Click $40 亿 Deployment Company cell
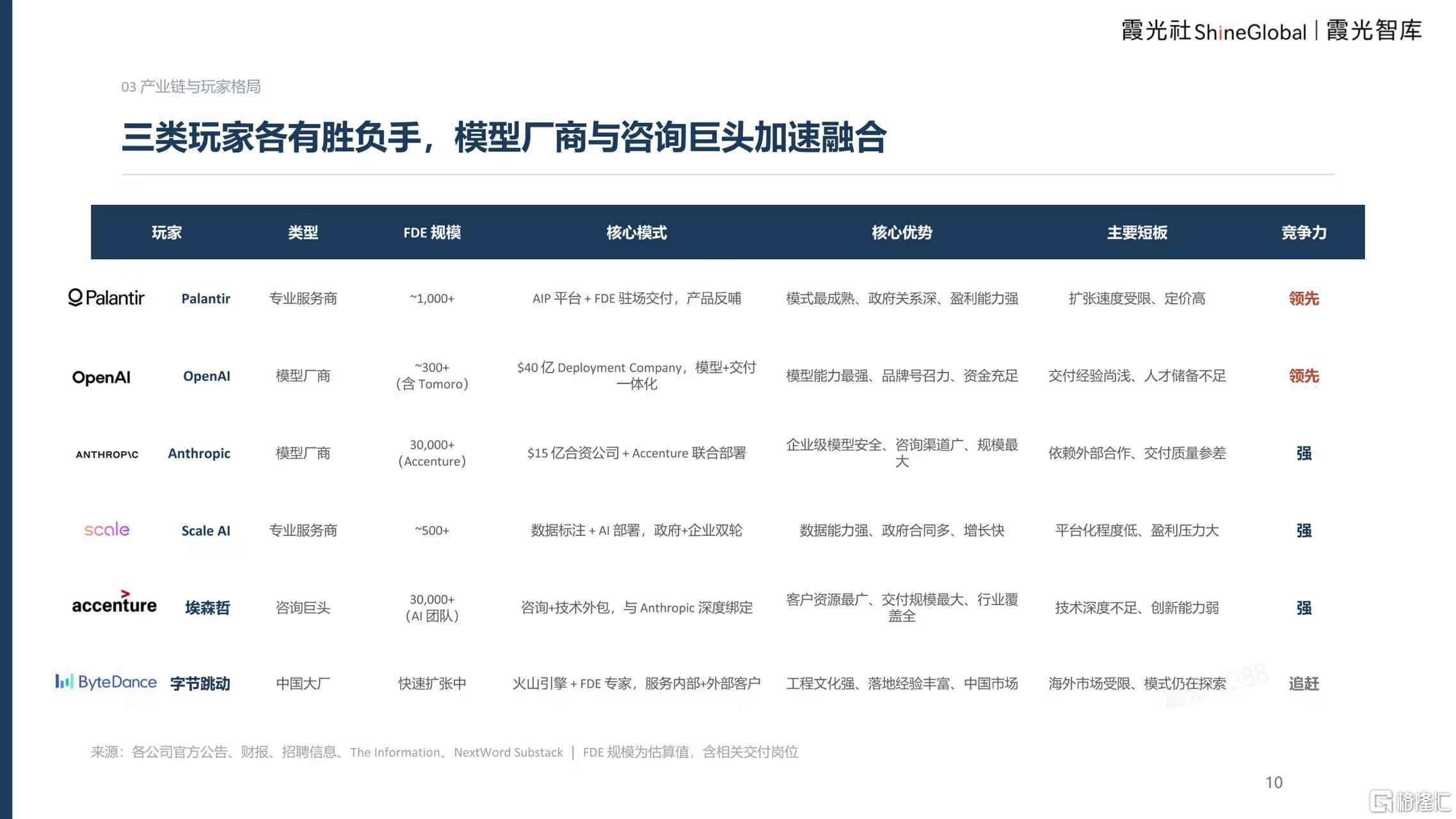The image size is (1456, 819). 636,376
